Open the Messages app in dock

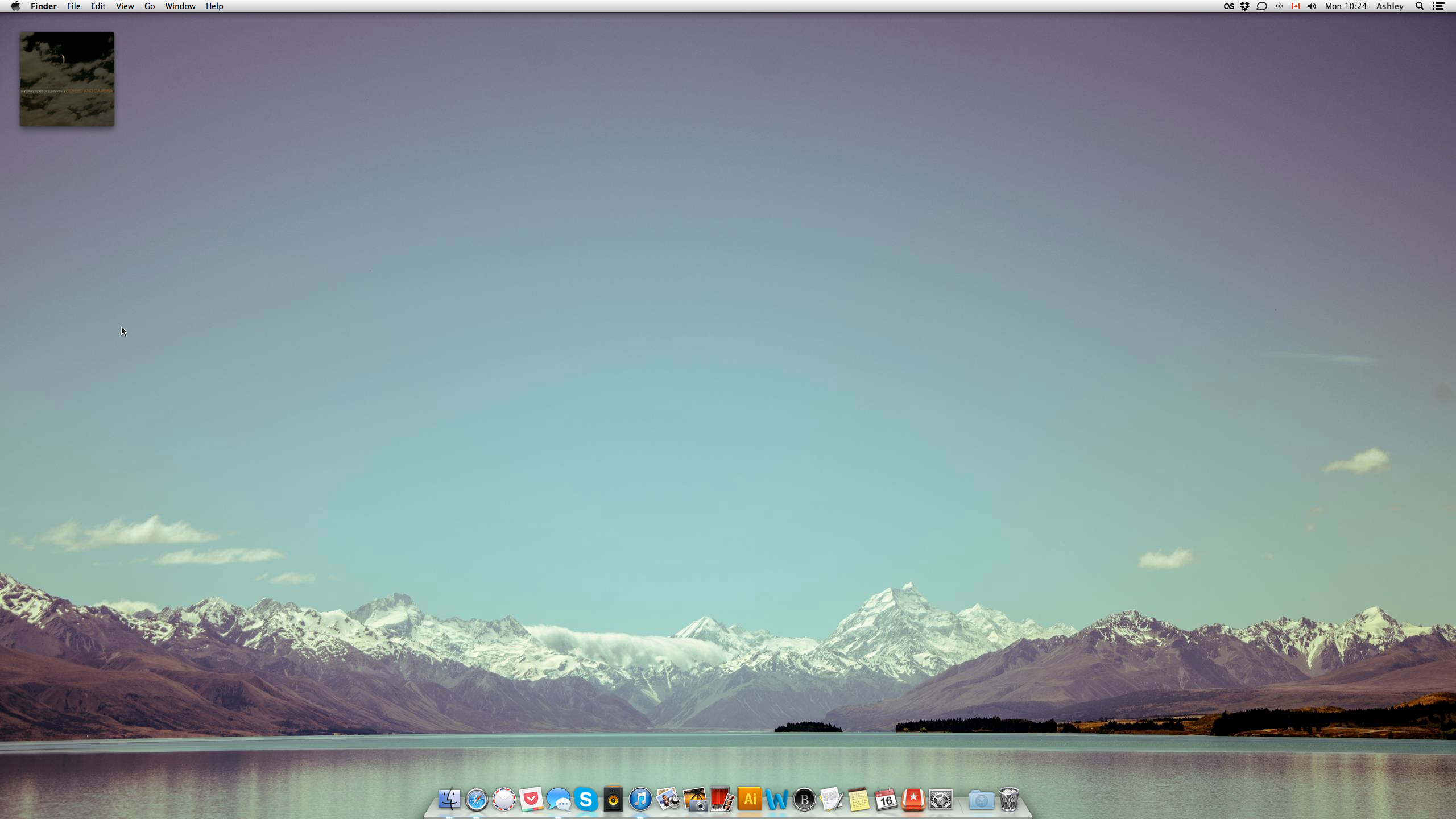tap(559, 800)
